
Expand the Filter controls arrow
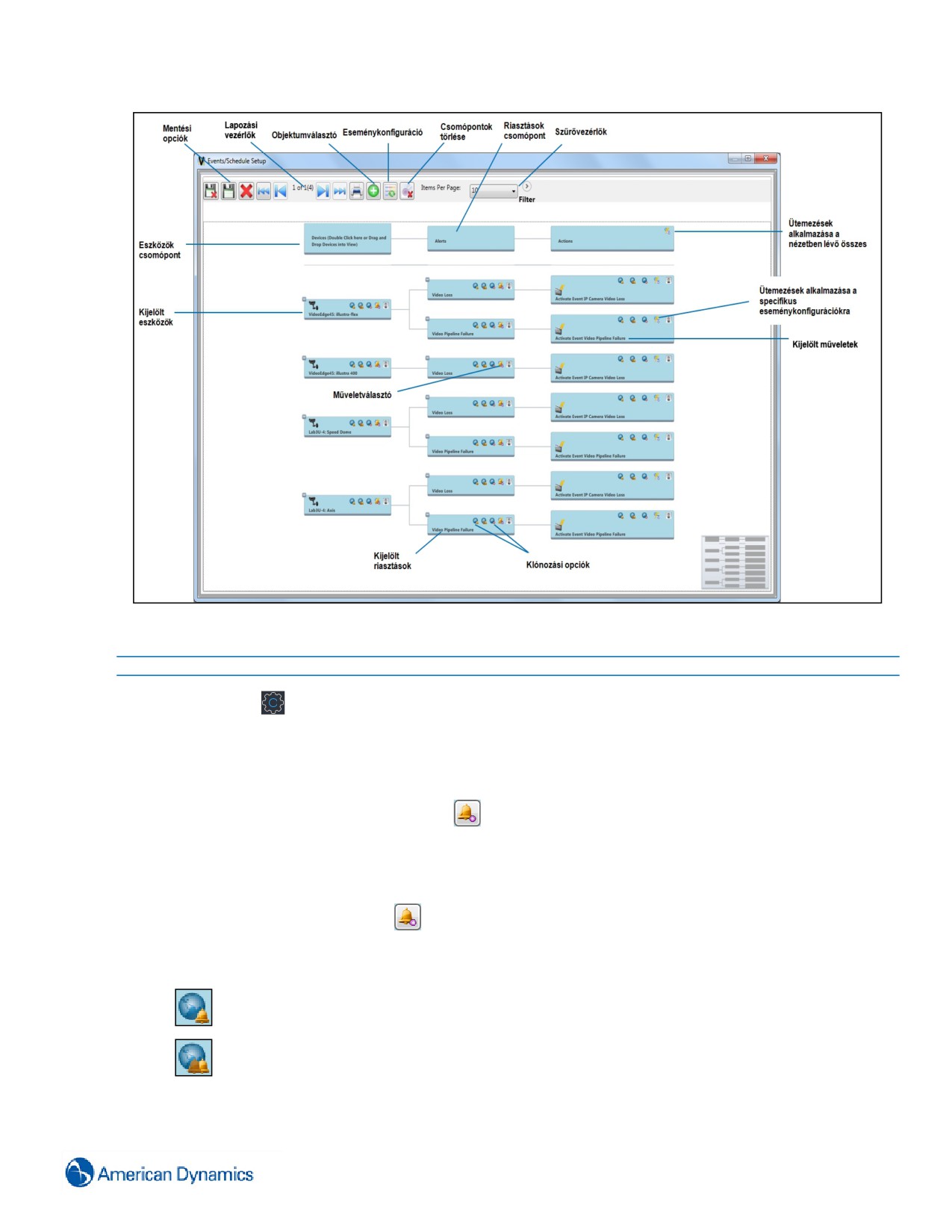pos(526,187)
